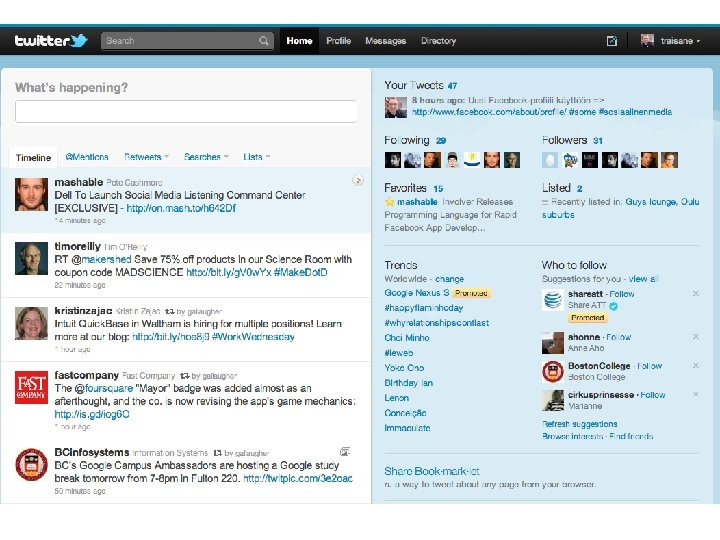This screenshot has height=540, width=720.
Task: Switch to the @Mentions tab
Action: point(87,157)
